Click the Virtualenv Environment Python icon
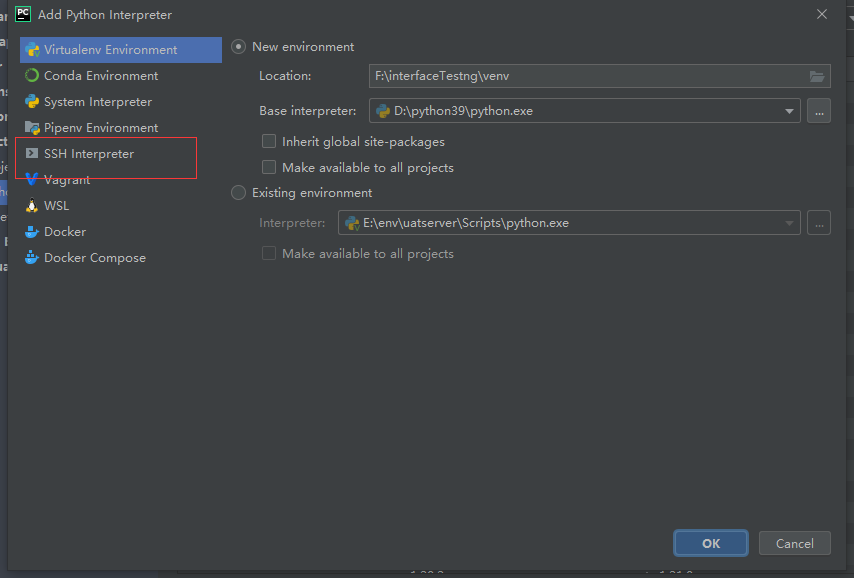Viewport: 854px width, 578px height. (32, 50)
